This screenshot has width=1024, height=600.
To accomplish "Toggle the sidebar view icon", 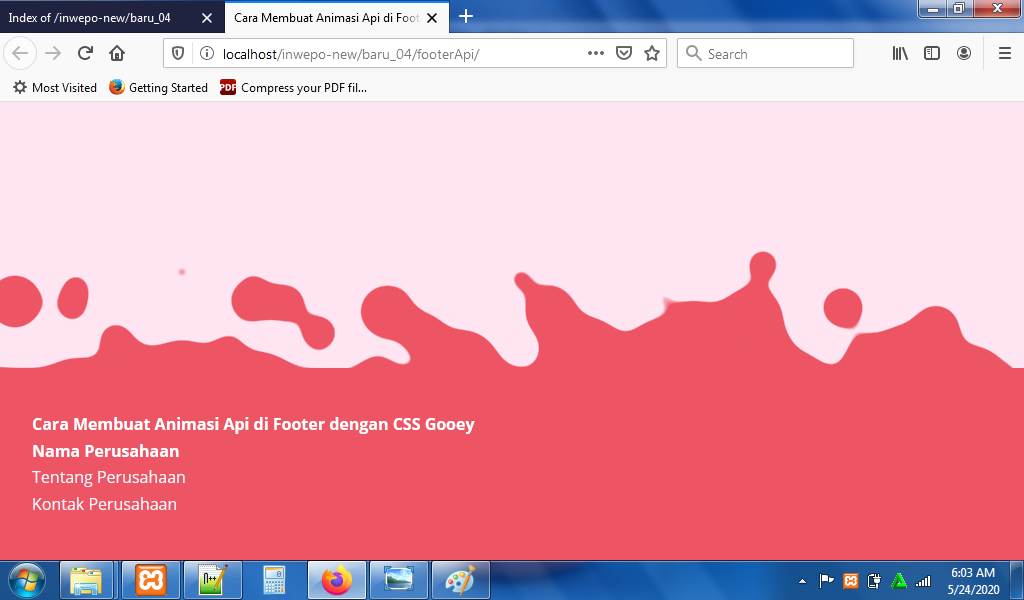I will (x=932, y=54).
